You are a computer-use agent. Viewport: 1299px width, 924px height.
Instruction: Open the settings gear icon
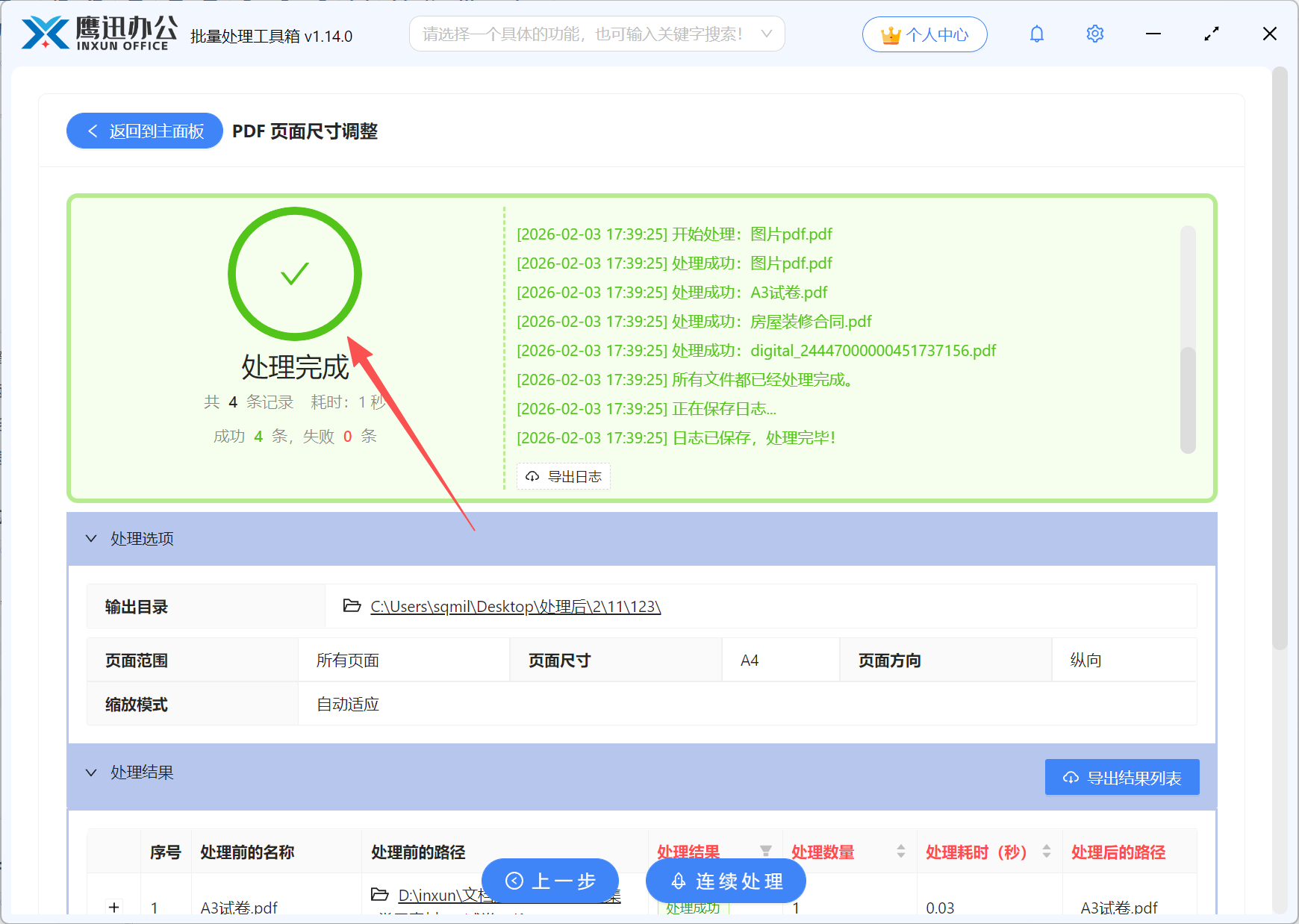(1094, 34)
